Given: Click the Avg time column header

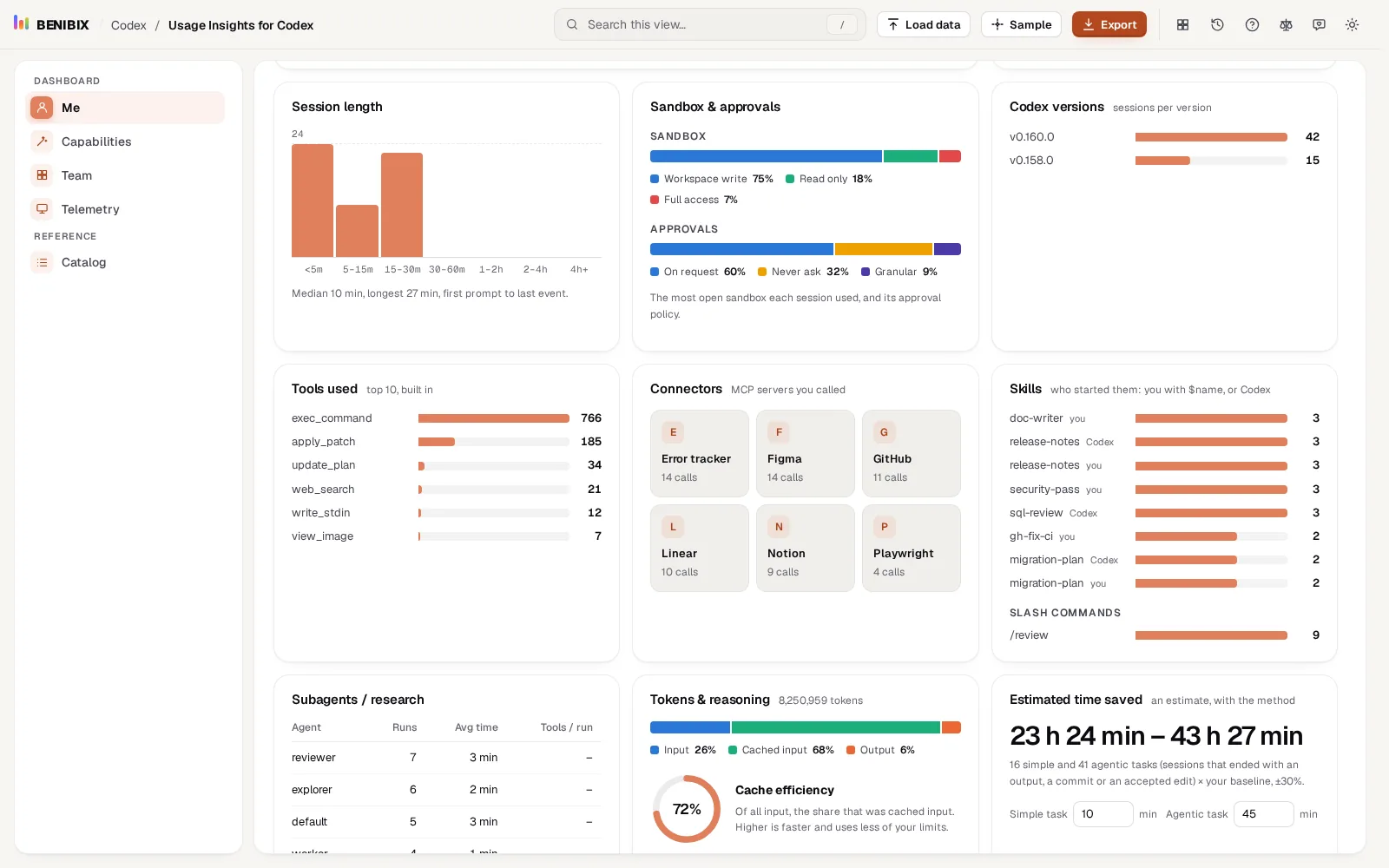Looking at the screenshot, I should point(477,727).
